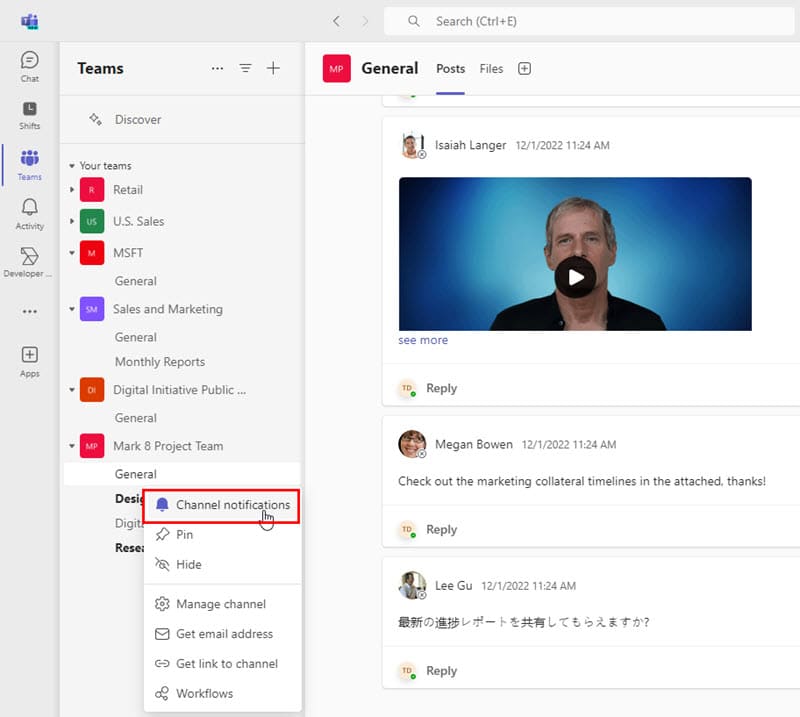Reply to Lee Gu's post

tap(441, 671)
